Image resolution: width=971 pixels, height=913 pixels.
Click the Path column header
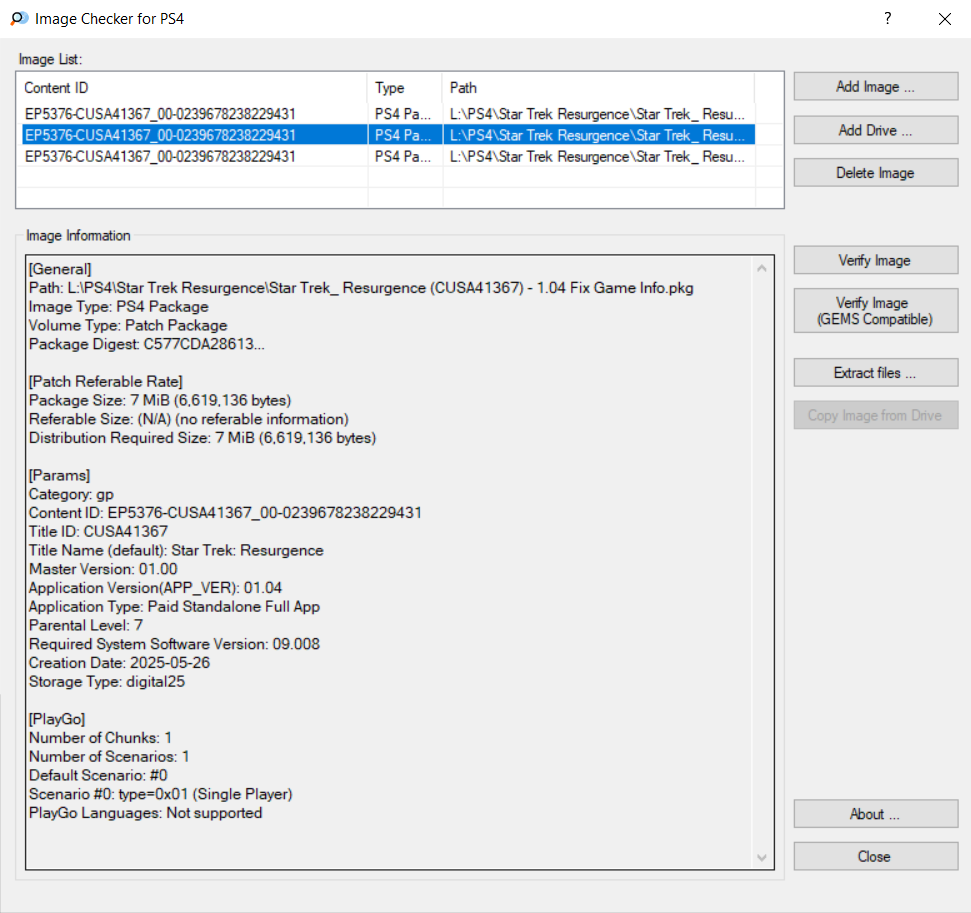click(598, 88)
